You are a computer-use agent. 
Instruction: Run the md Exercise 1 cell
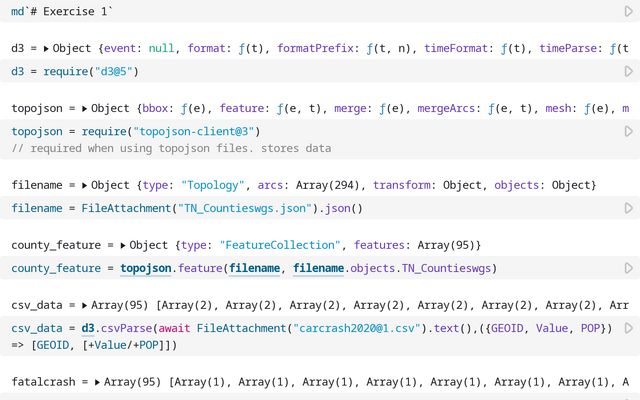pyautogui.click(x=628, y=11)
